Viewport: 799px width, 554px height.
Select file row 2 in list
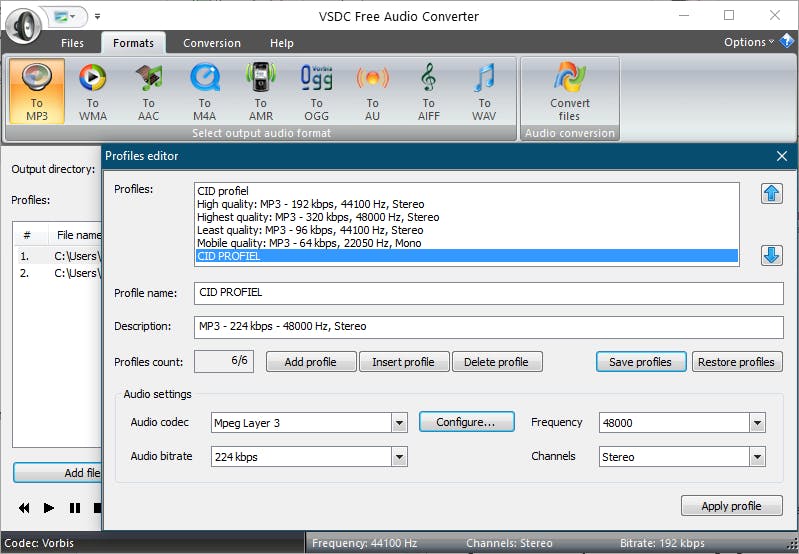coord(58,273)
